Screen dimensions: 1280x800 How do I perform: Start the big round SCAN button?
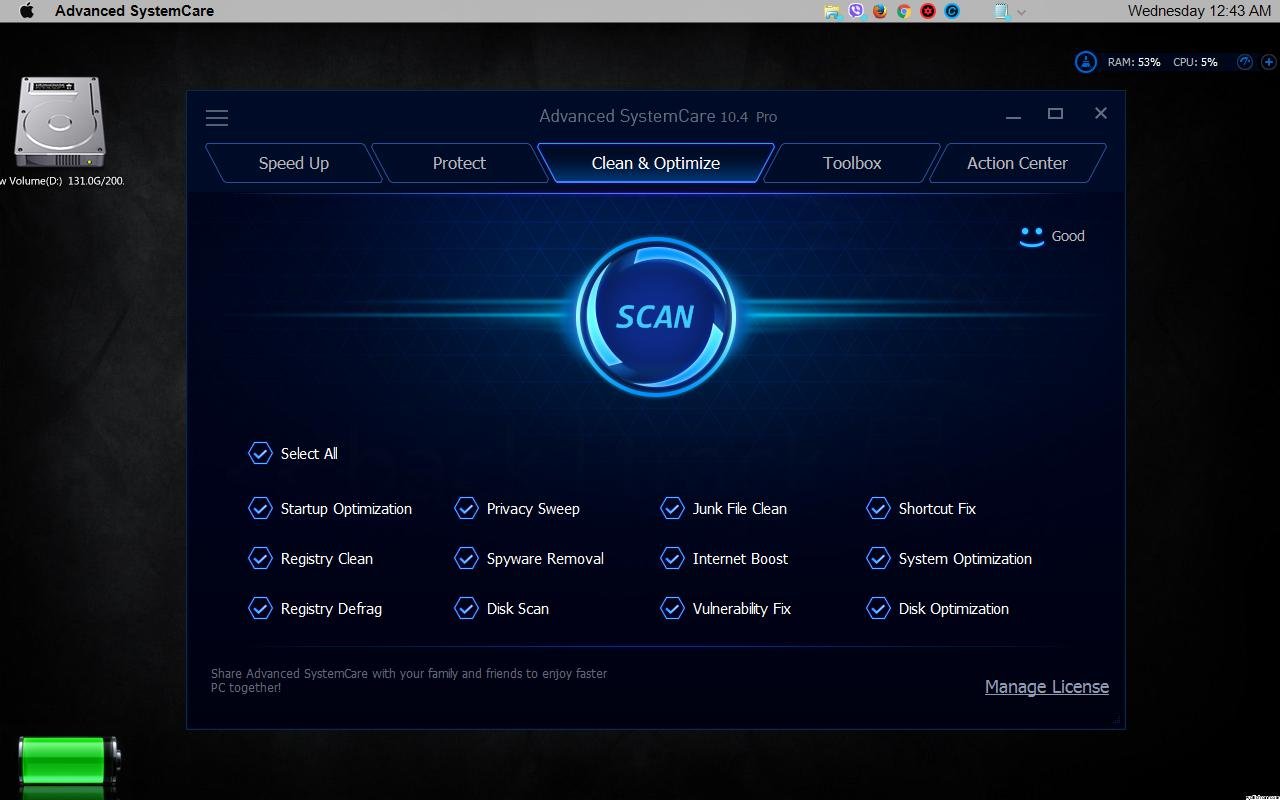tap(656, 317)
